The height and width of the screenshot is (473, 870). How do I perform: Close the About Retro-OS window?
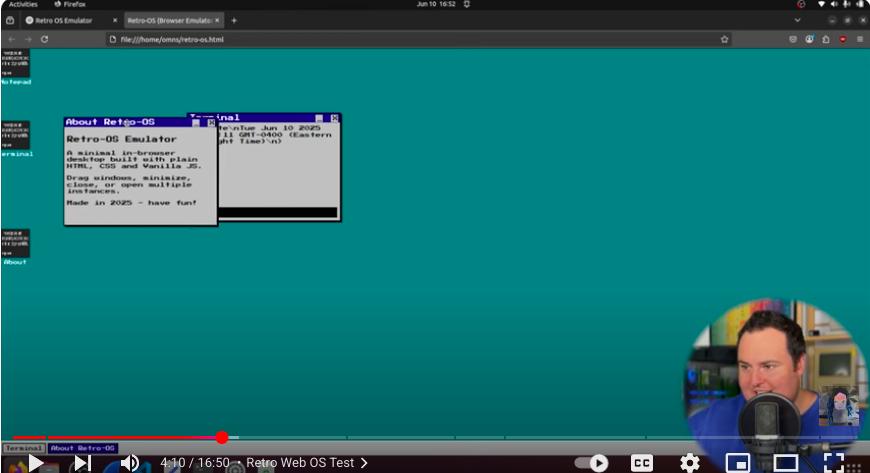pyautogui.click(x=211, y=123)
